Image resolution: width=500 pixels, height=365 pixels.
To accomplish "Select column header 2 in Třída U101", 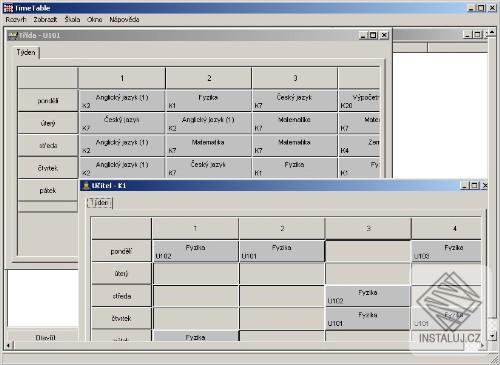I will (209, 78).
